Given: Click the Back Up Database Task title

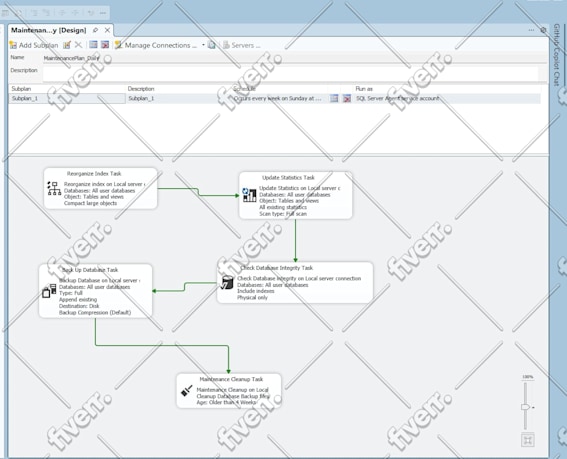Looking at the screenshot, I should click(x=90, y=270).
